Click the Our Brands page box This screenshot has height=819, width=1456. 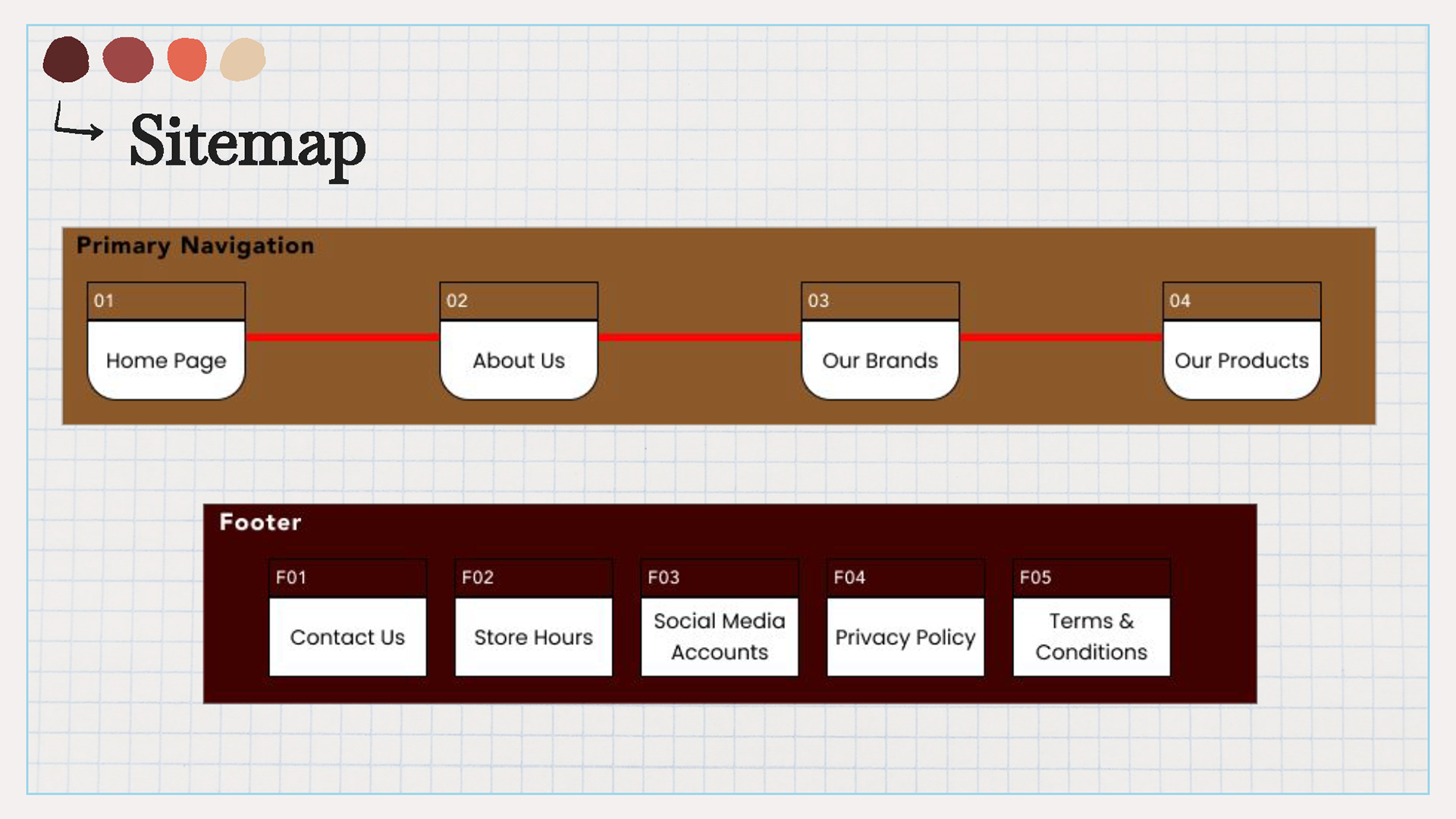(880, 360)
